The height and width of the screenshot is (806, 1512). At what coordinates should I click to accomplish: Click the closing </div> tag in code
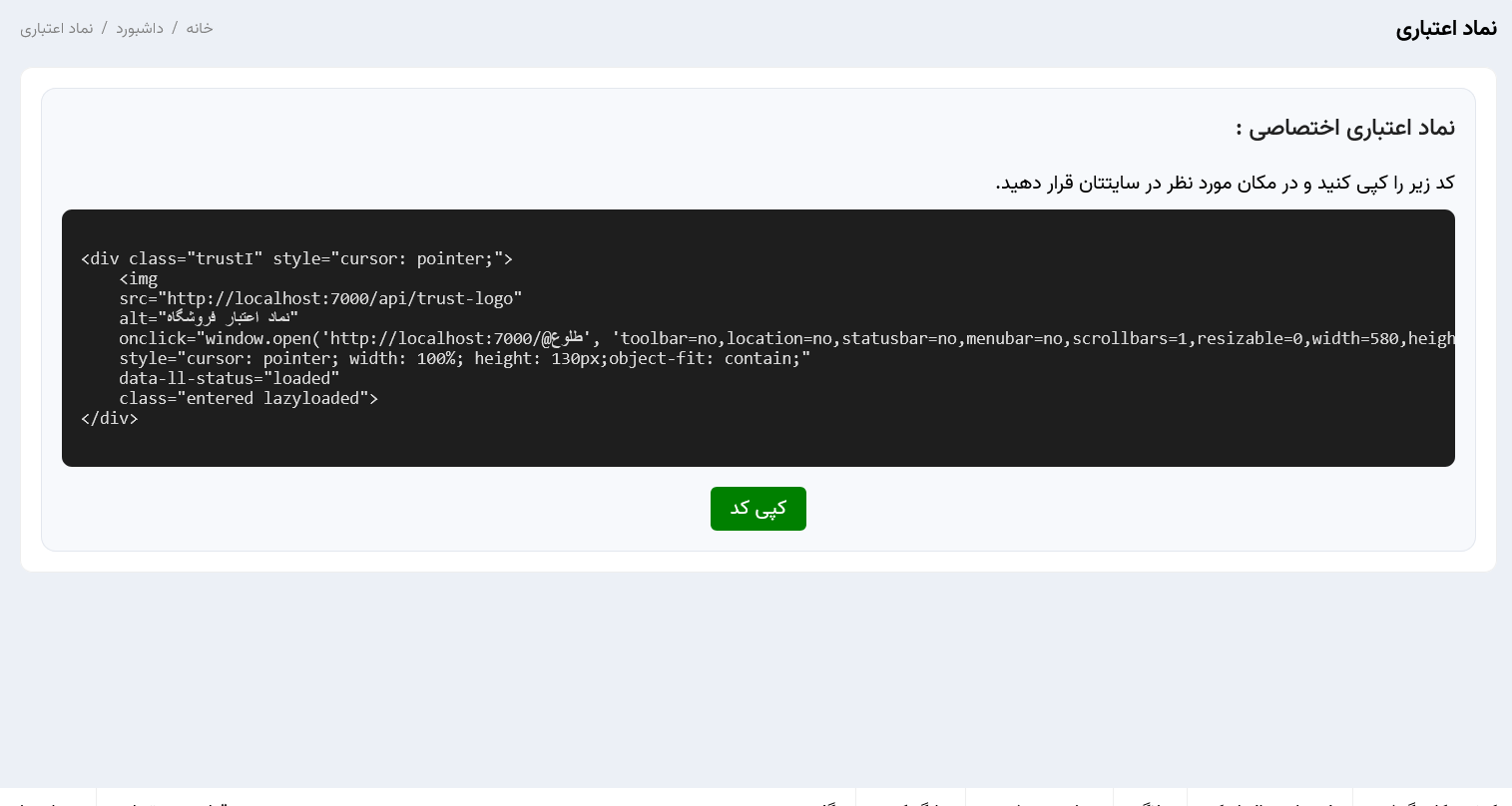110,419
